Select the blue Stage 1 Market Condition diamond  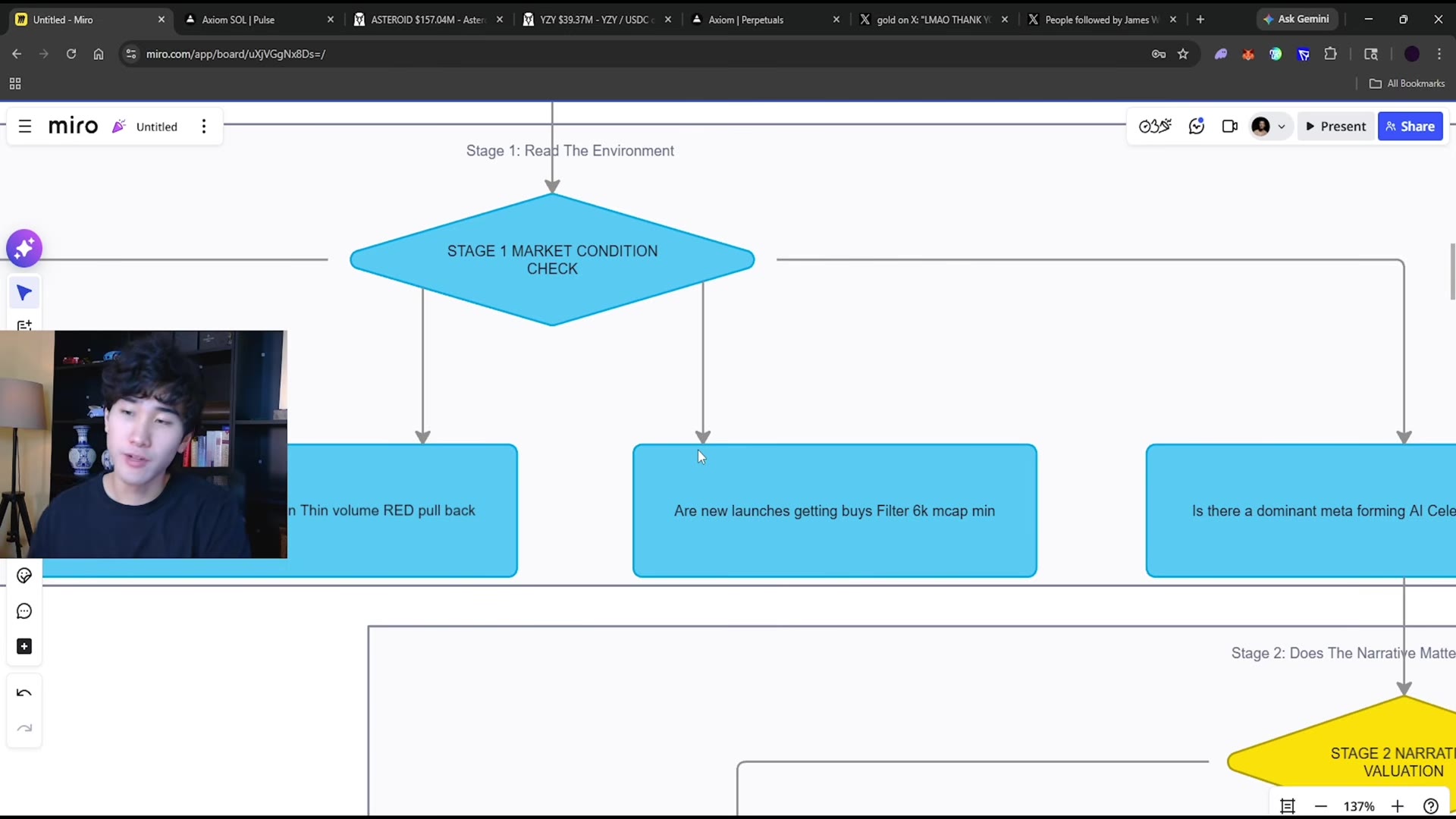[552, 260]
